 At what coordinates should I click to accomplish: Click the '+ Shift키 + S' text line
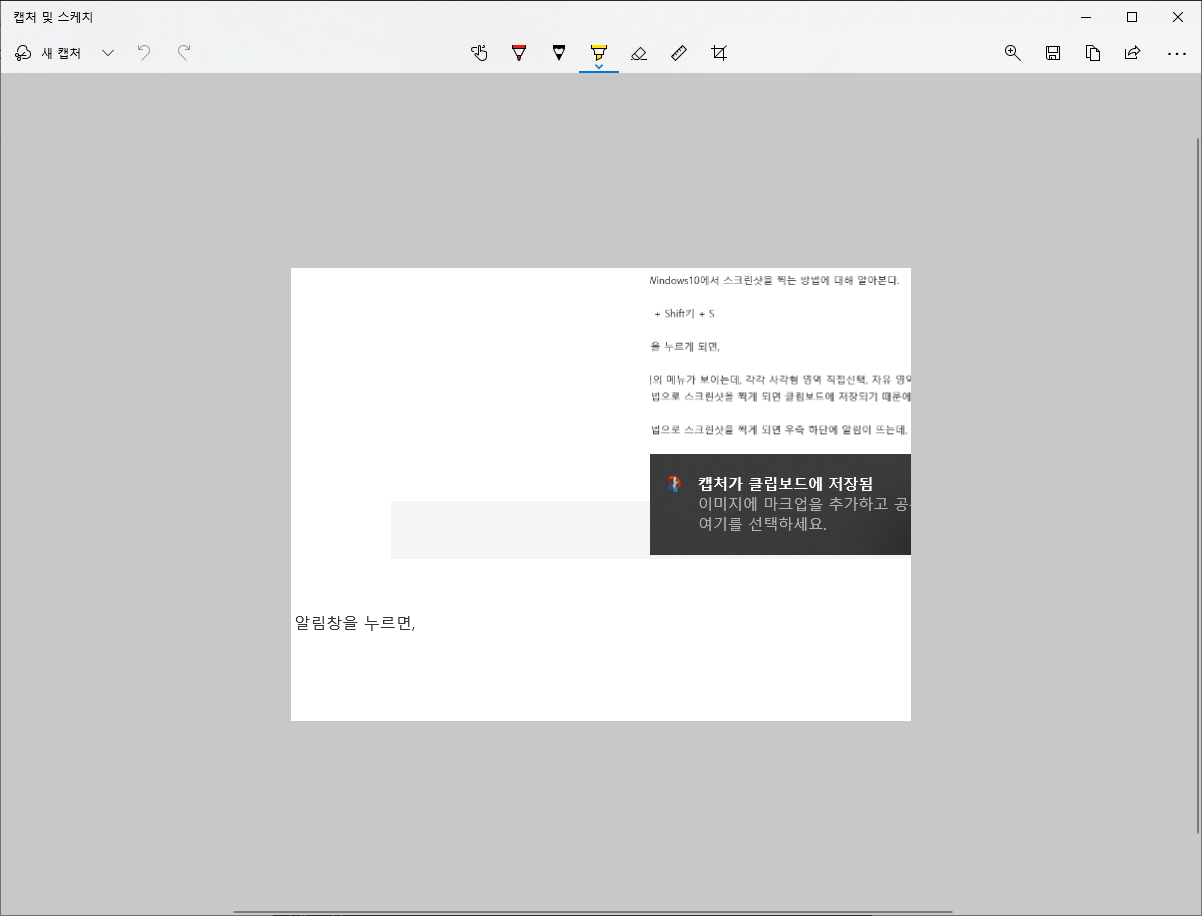(x=684, y=314)
